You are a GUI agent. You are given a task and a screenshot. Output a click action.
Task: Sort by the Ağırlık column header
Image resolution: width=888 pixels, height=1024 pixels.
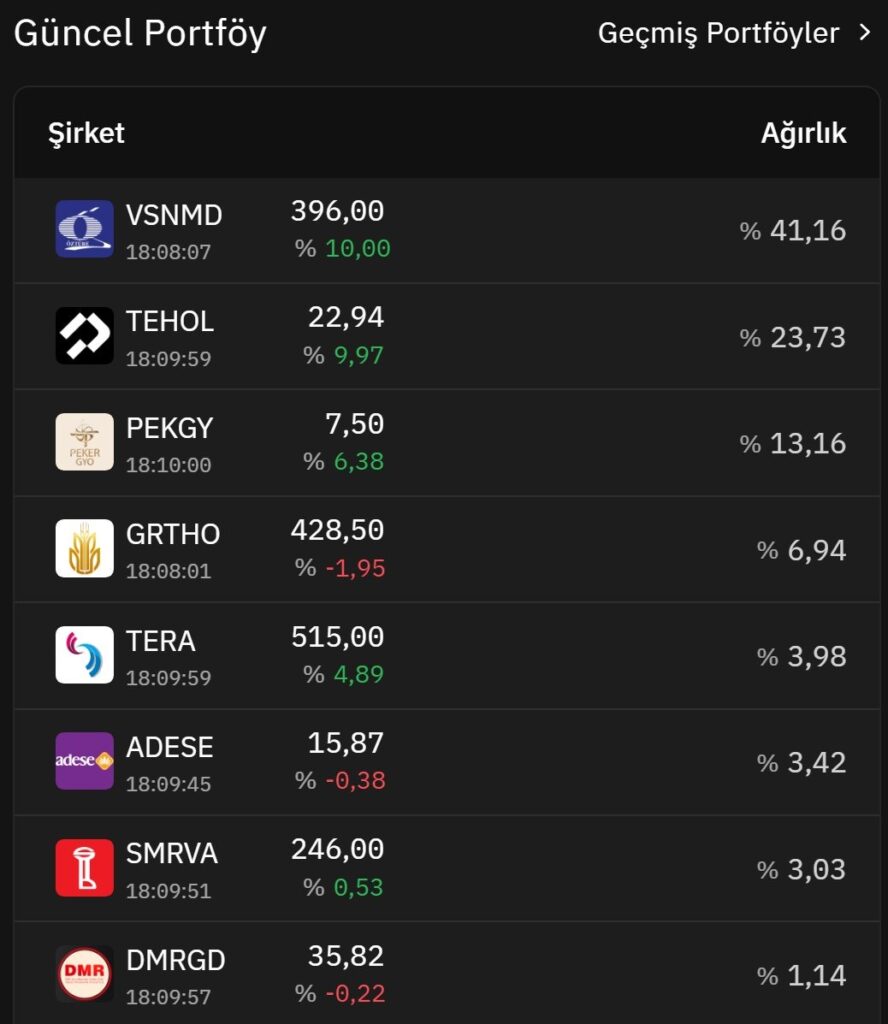point(804,133)
